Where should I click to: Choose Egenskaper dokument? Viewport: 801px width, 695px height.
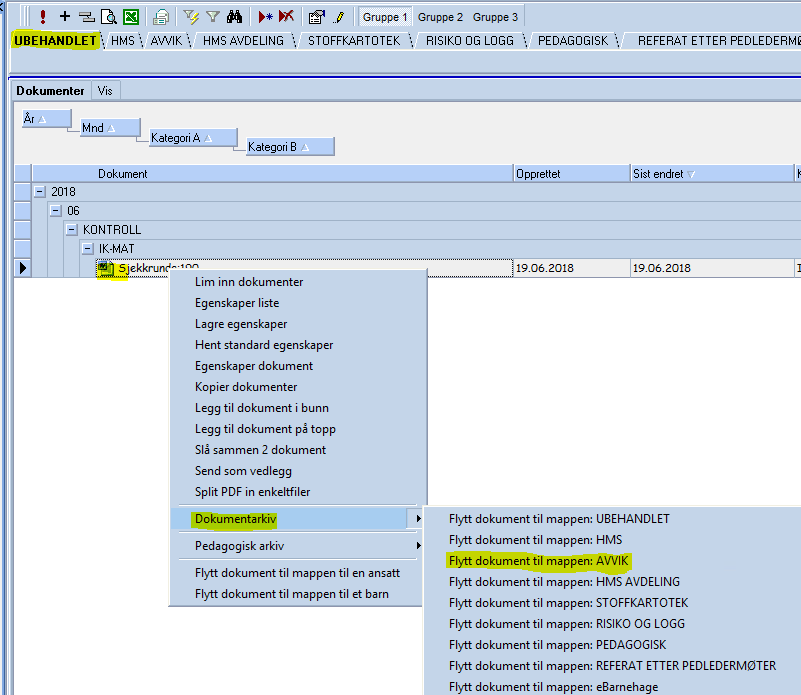pos(298,366)
